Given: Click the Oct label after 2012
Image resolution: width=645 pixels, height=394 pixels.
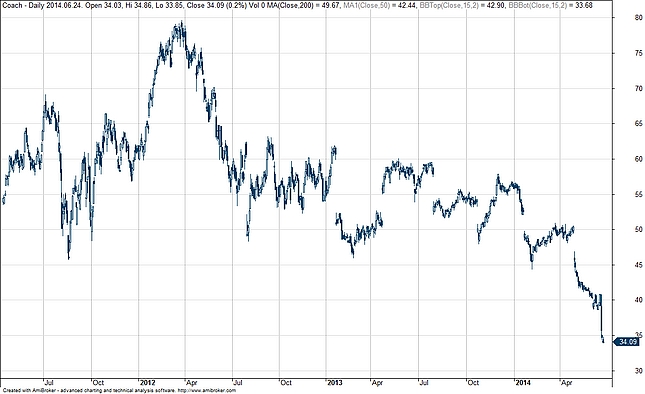Looking at the screenshot, I should coord(286,382).
